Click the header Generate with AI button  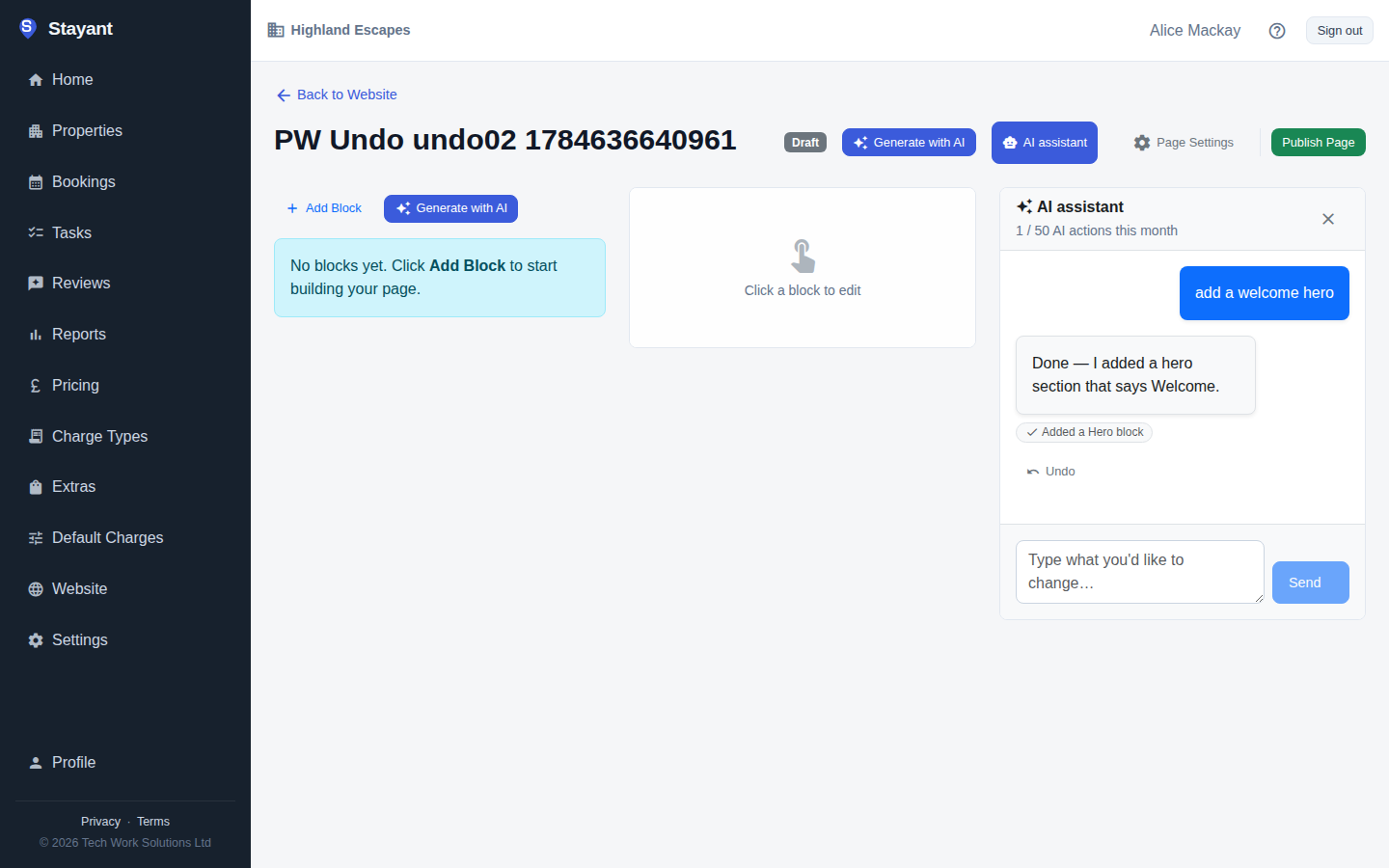909,143
